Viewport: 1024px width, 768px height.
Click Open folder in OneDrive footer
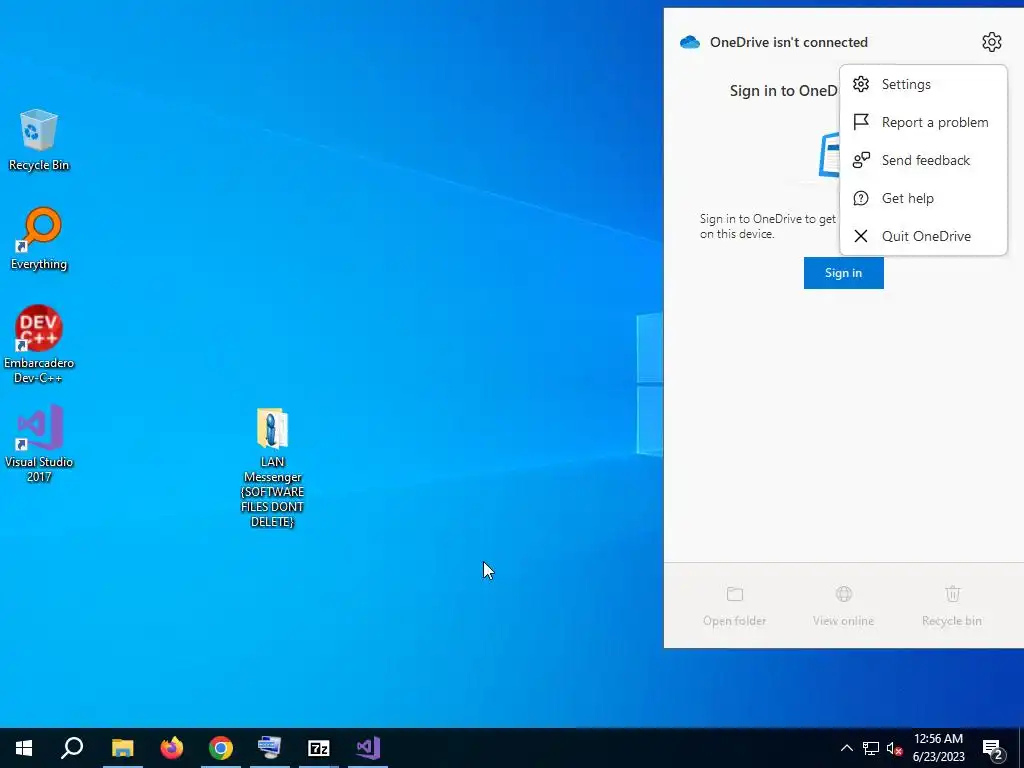[735, 606]
